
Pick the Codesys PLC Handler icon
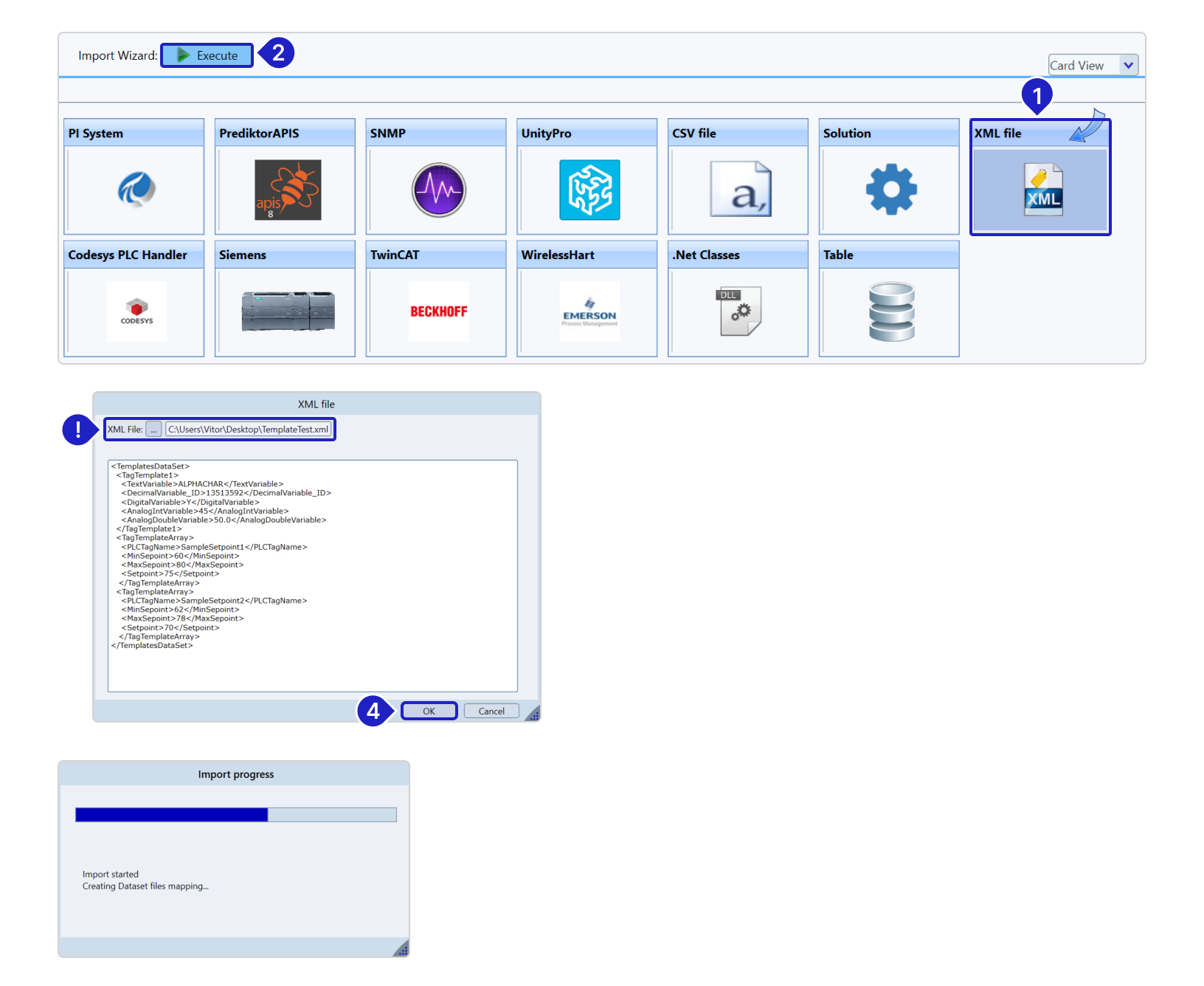tap(136, 311)
